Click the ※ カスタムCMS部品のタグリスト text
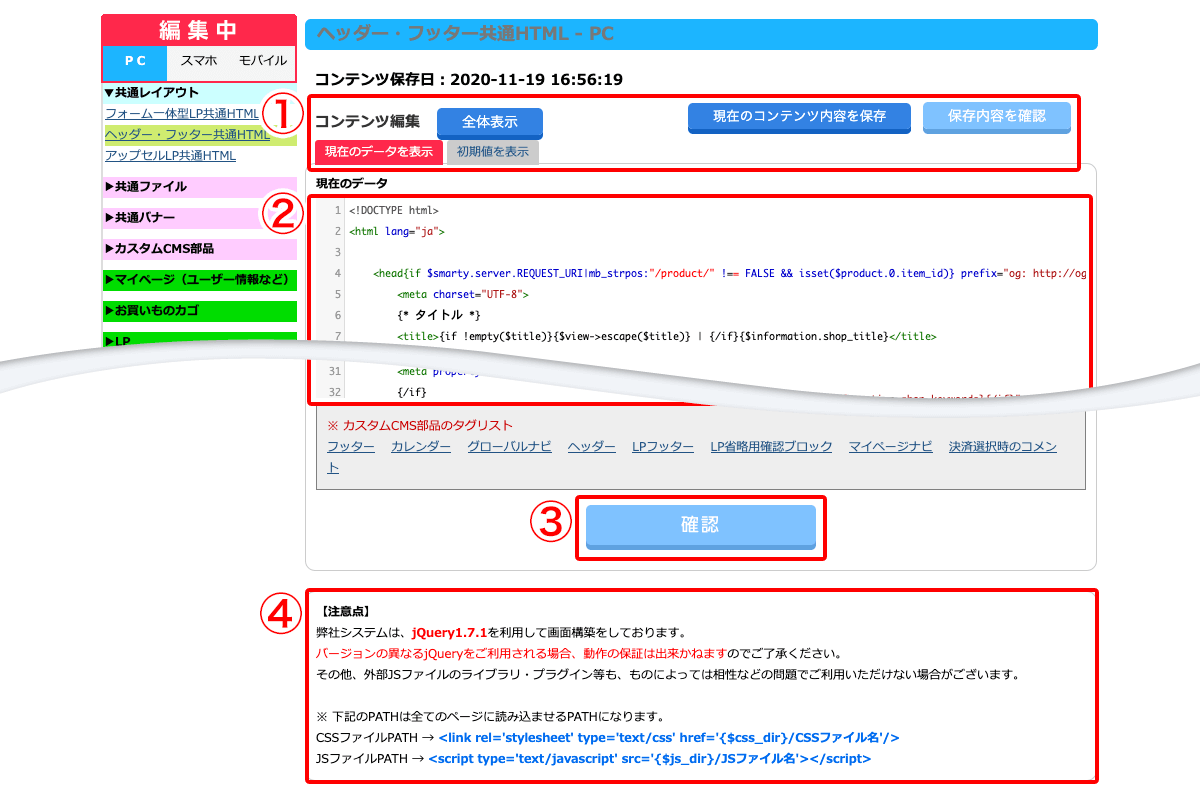 420,426
